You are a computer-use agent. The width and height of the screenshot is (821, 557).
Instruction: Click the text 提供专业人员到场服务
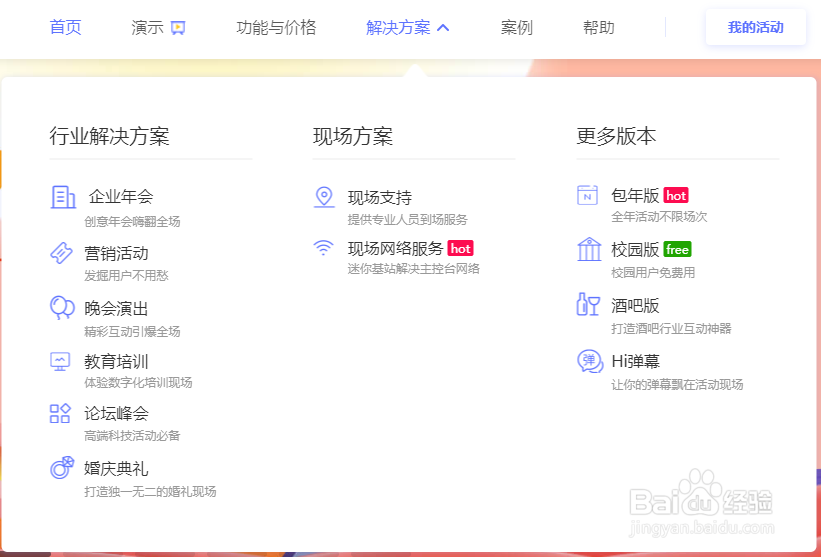pyautogui.click(x=407, y=219)
